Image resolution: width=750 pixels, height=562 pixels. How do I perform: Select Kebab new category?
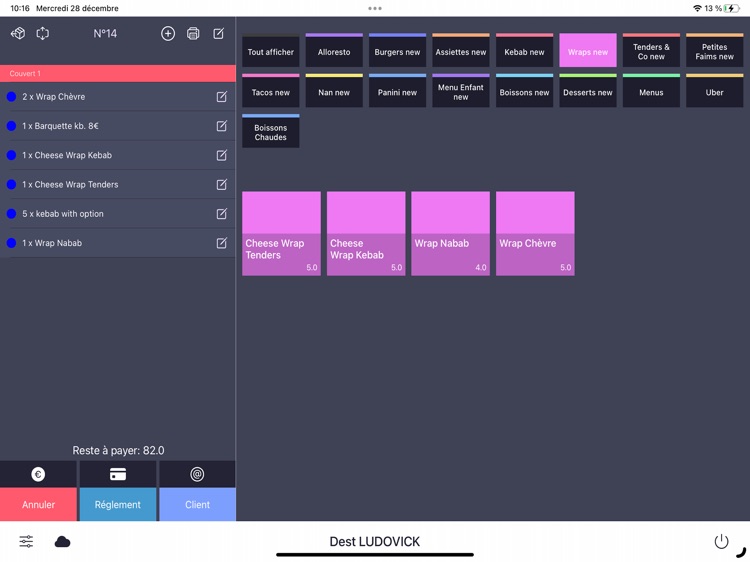pos(524,50)
